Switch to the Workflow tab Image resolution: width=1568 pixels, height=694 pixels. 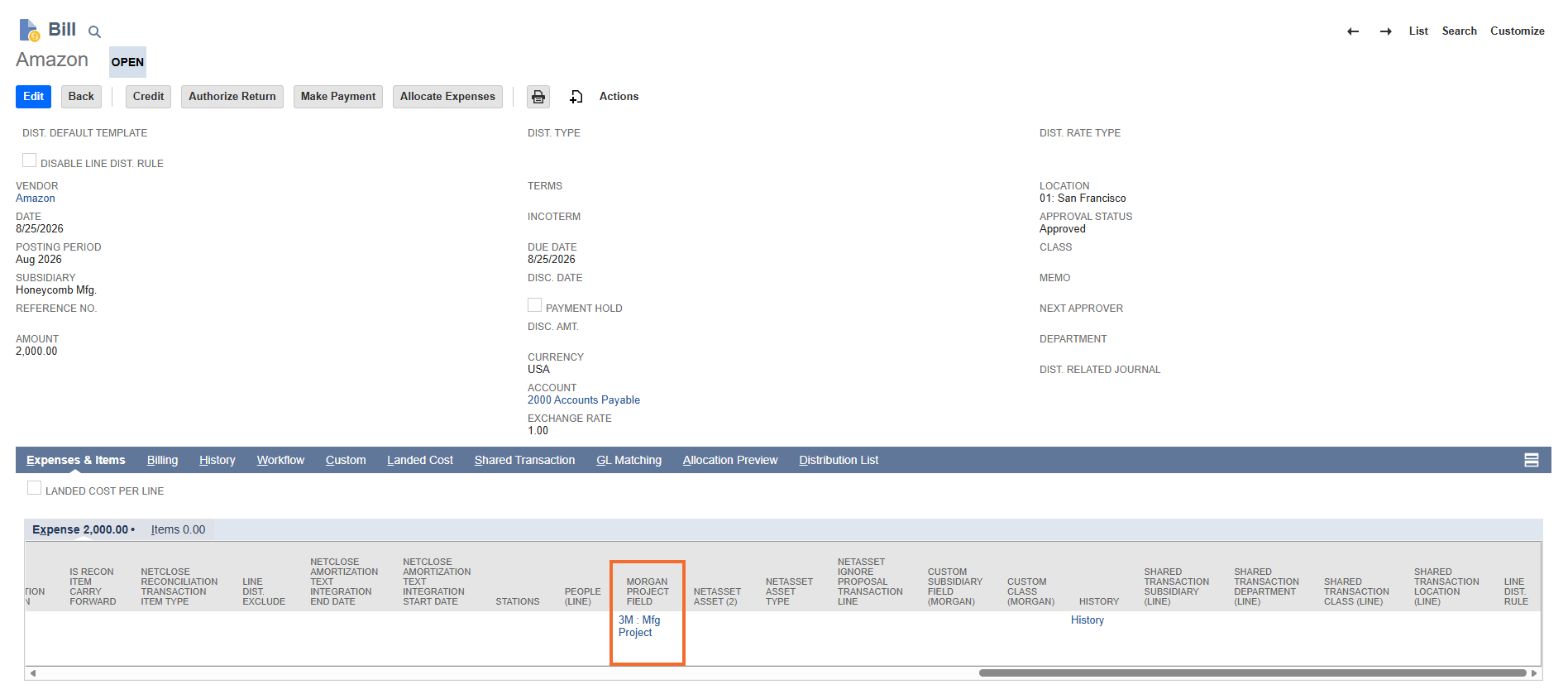tap(280, 460)
